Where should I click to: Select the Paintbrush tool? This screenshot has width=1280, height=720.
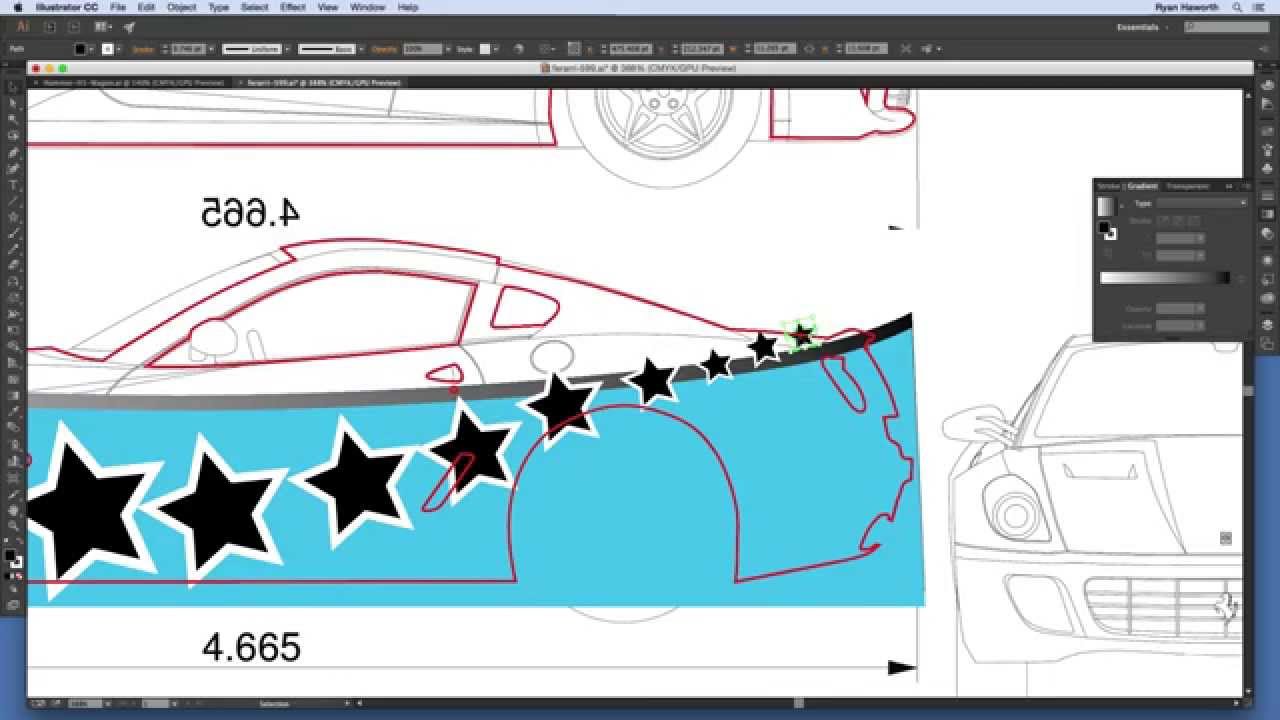[x=13, y=233]
